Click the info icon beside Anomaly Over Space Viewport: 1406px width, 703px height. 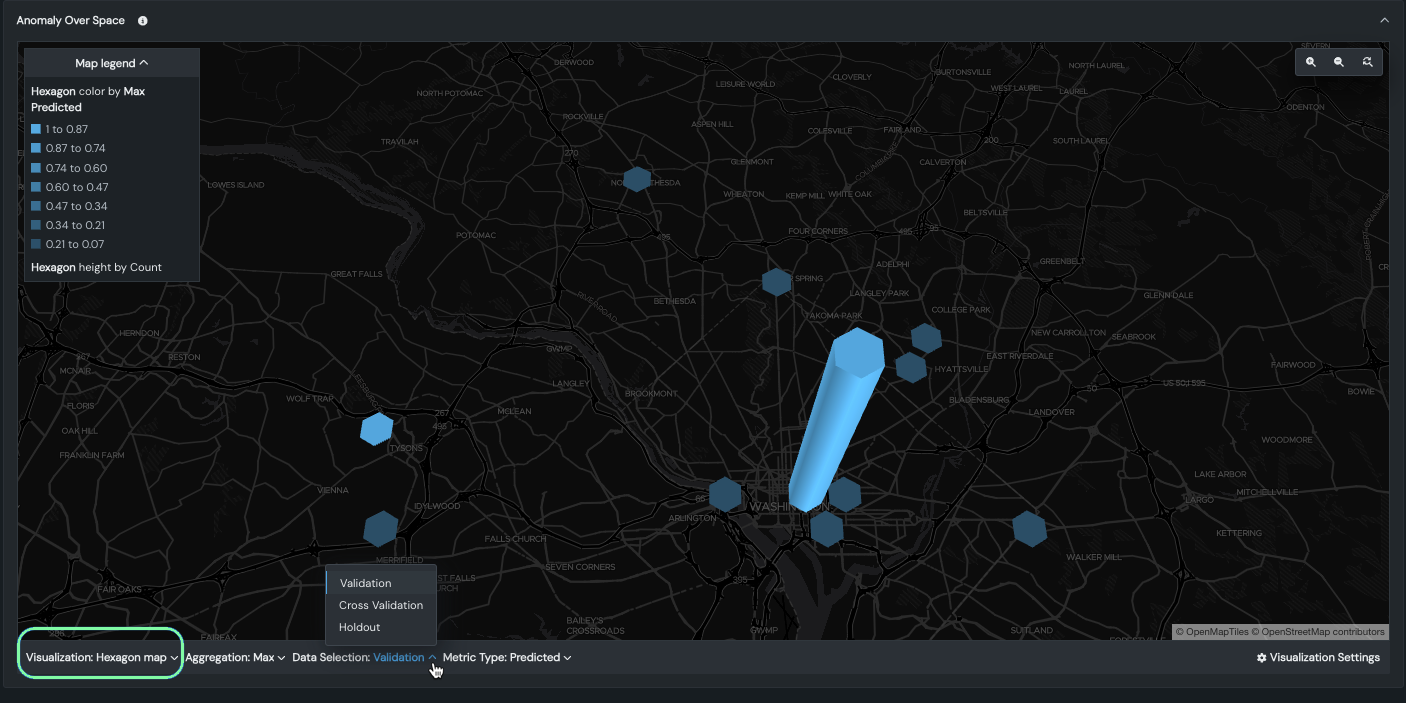(143, 21)
